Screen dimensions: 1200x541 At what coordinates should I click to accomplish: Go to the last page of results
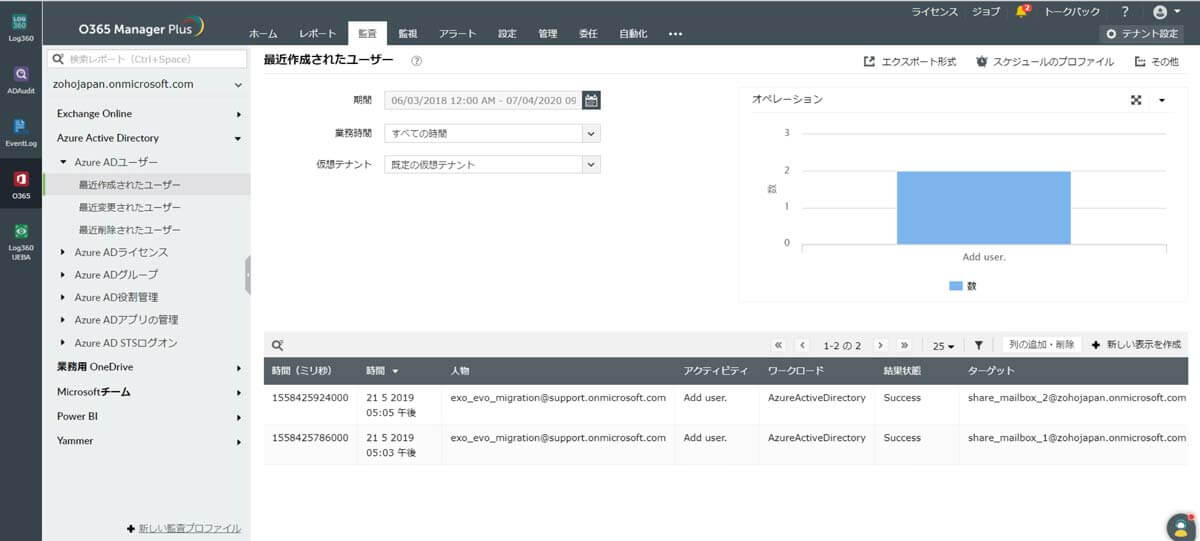pyautogui.click(x=904, y=345)
